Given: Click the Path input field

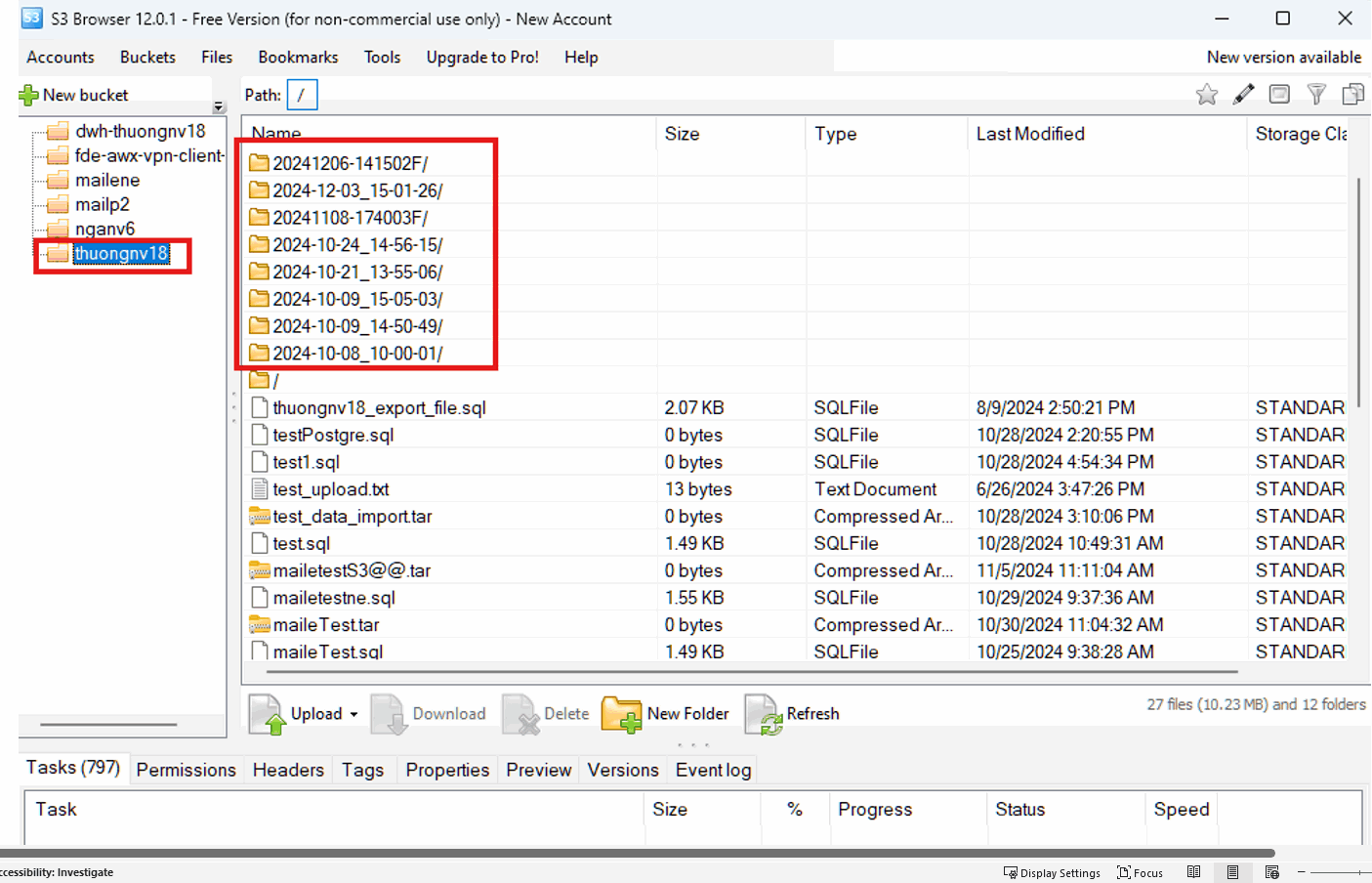Looking at the screenshot, I should 302,95.
